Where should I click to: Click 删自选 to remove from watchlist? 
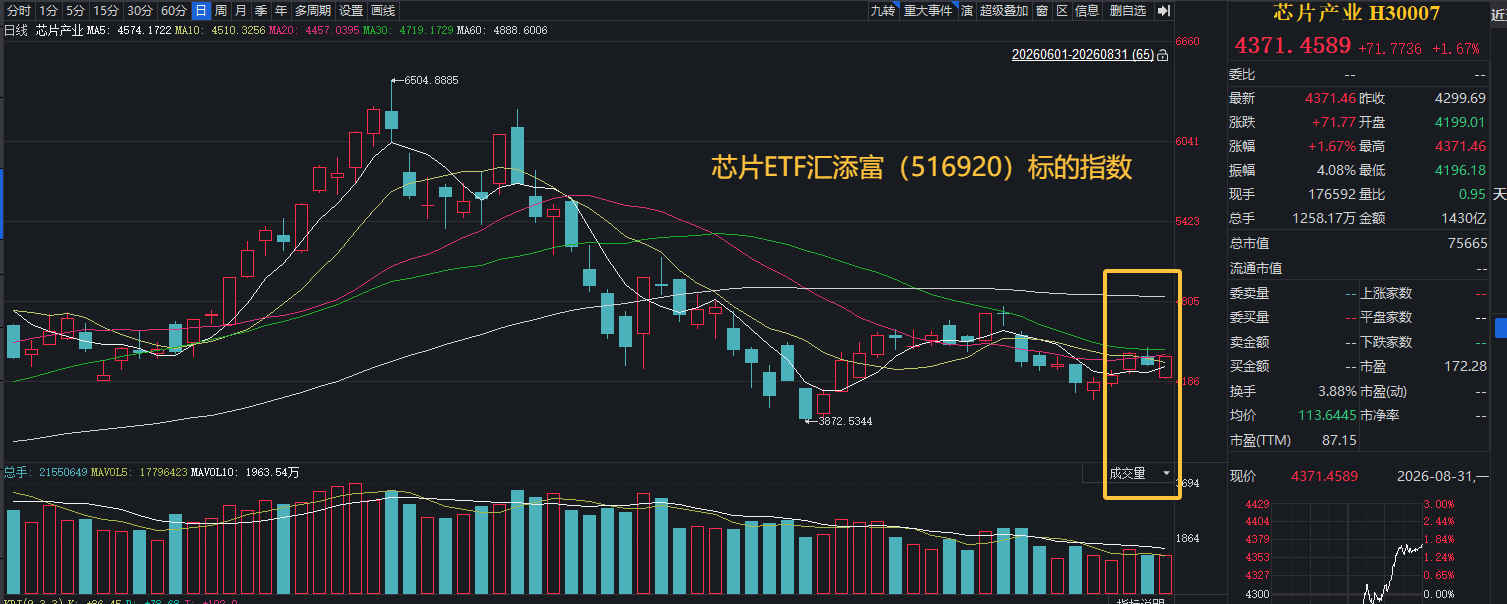pos(1128,11)
